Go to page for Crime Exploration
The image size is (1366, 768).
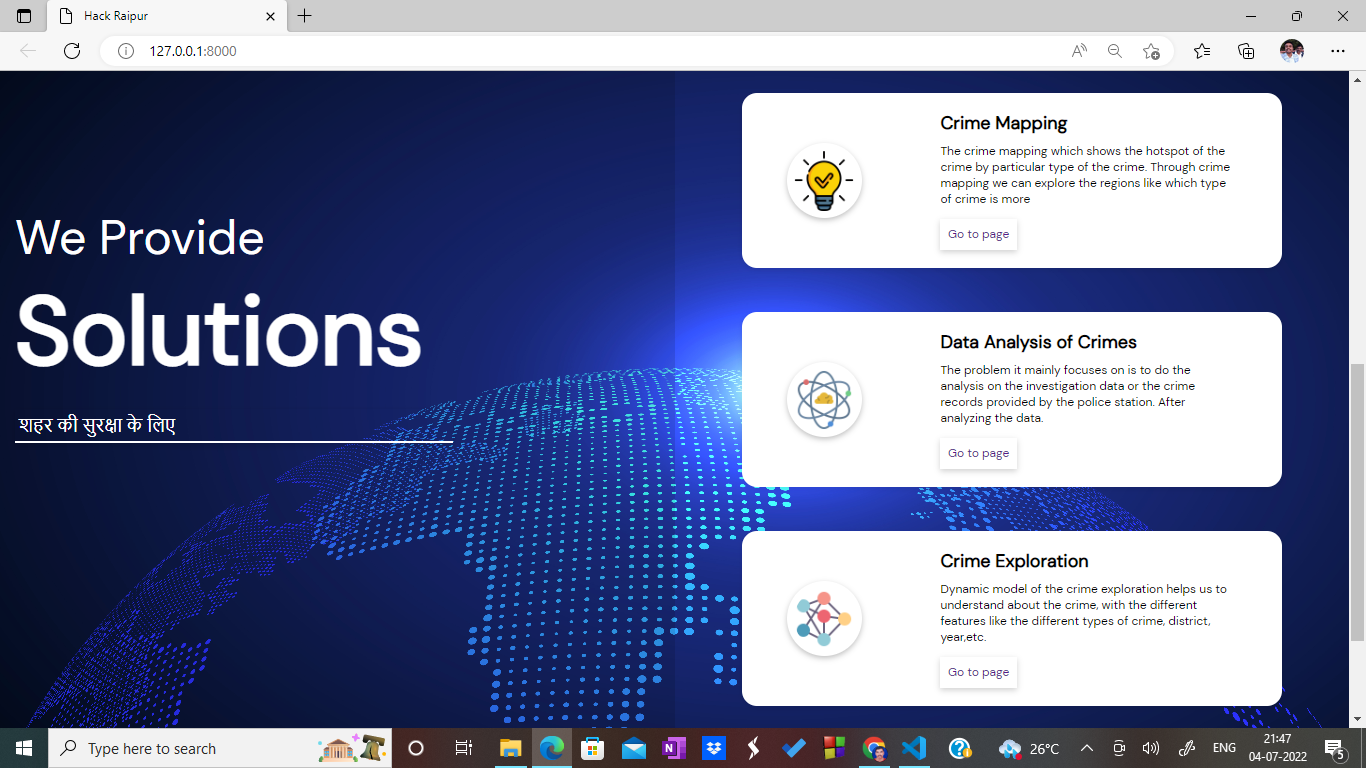coord(978,672)
